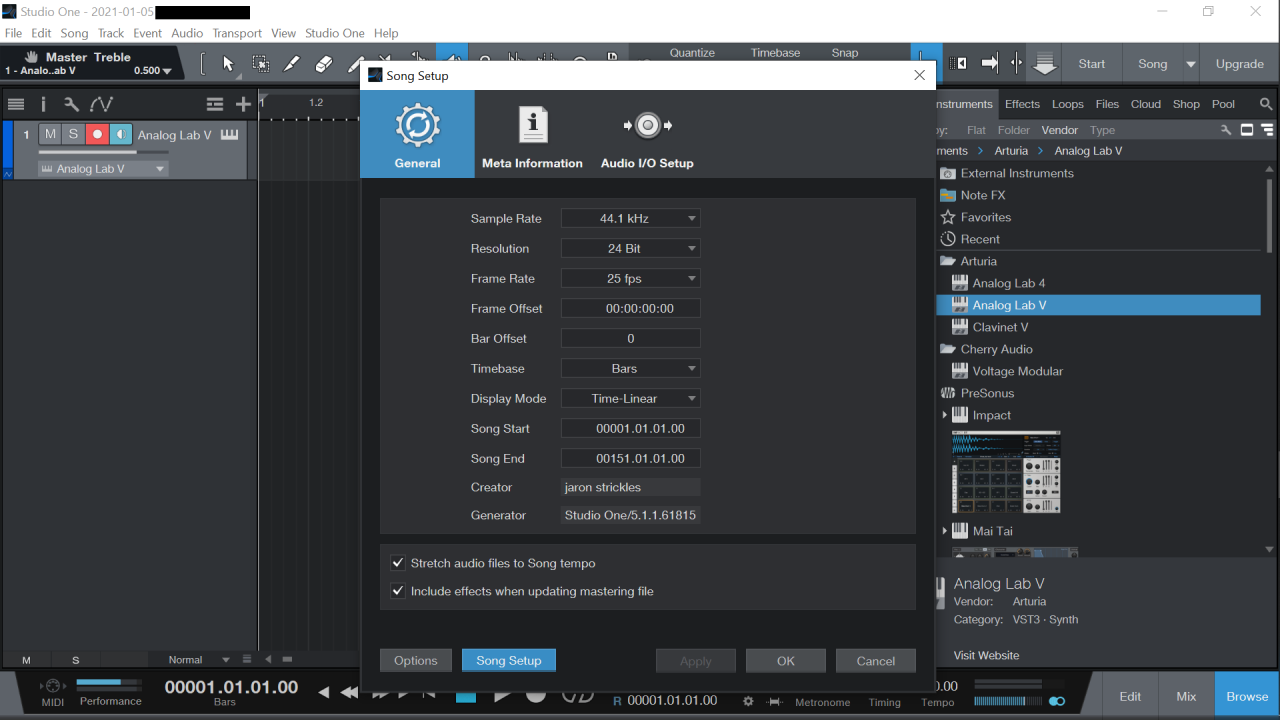This screenshot has height=720, width=1280.
Task: Open the transport settings gear icon
Action: [x=748, y=701]
